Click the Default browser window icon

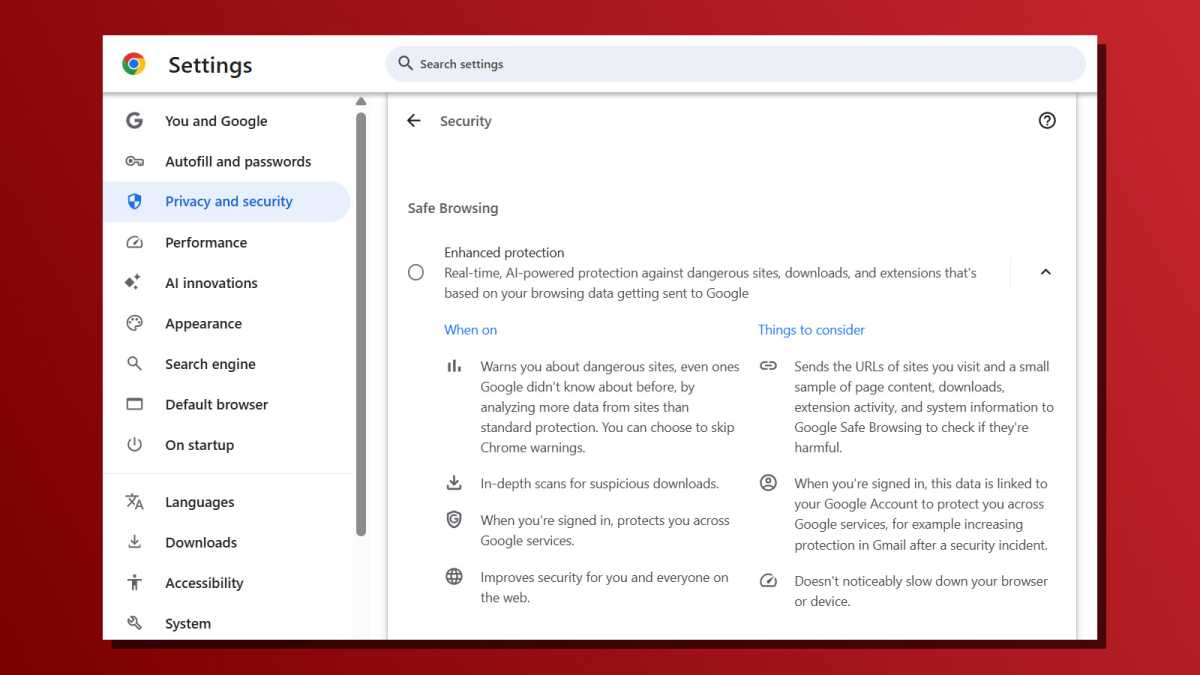click(135, 404)
